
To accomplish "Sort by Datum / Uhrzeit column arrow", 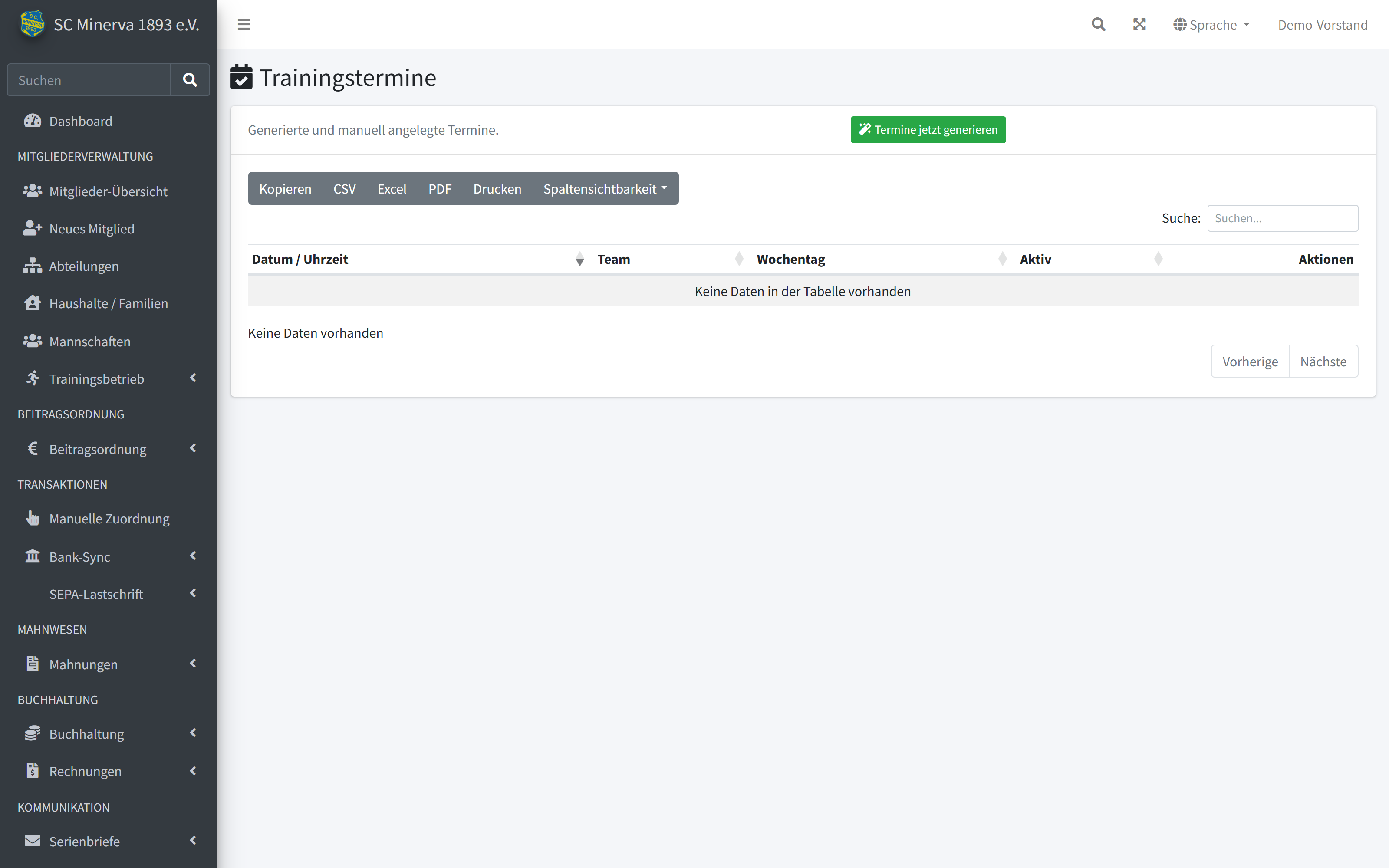I will (580, 259).
